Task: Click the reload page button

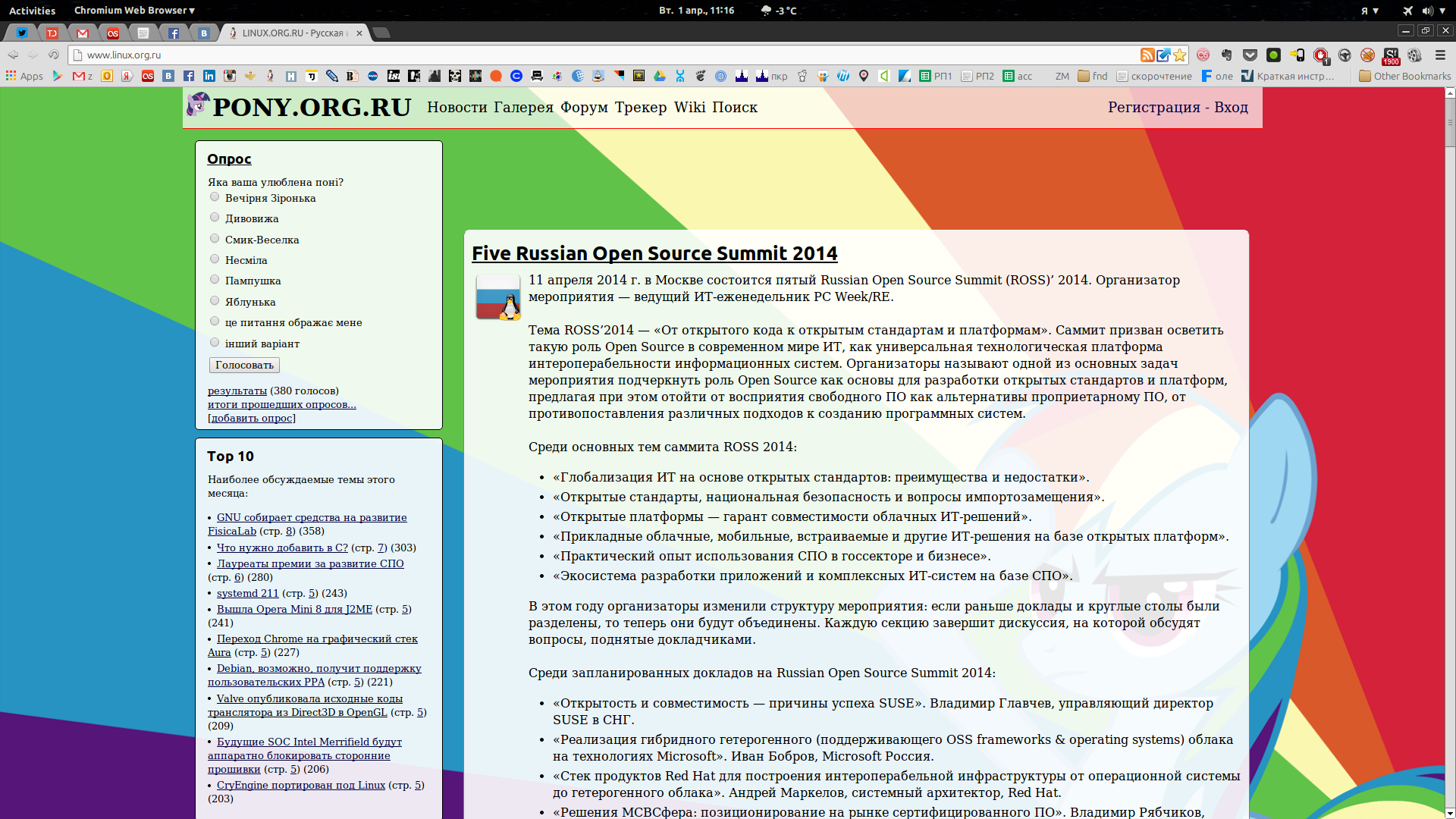Action: (53, 55)
